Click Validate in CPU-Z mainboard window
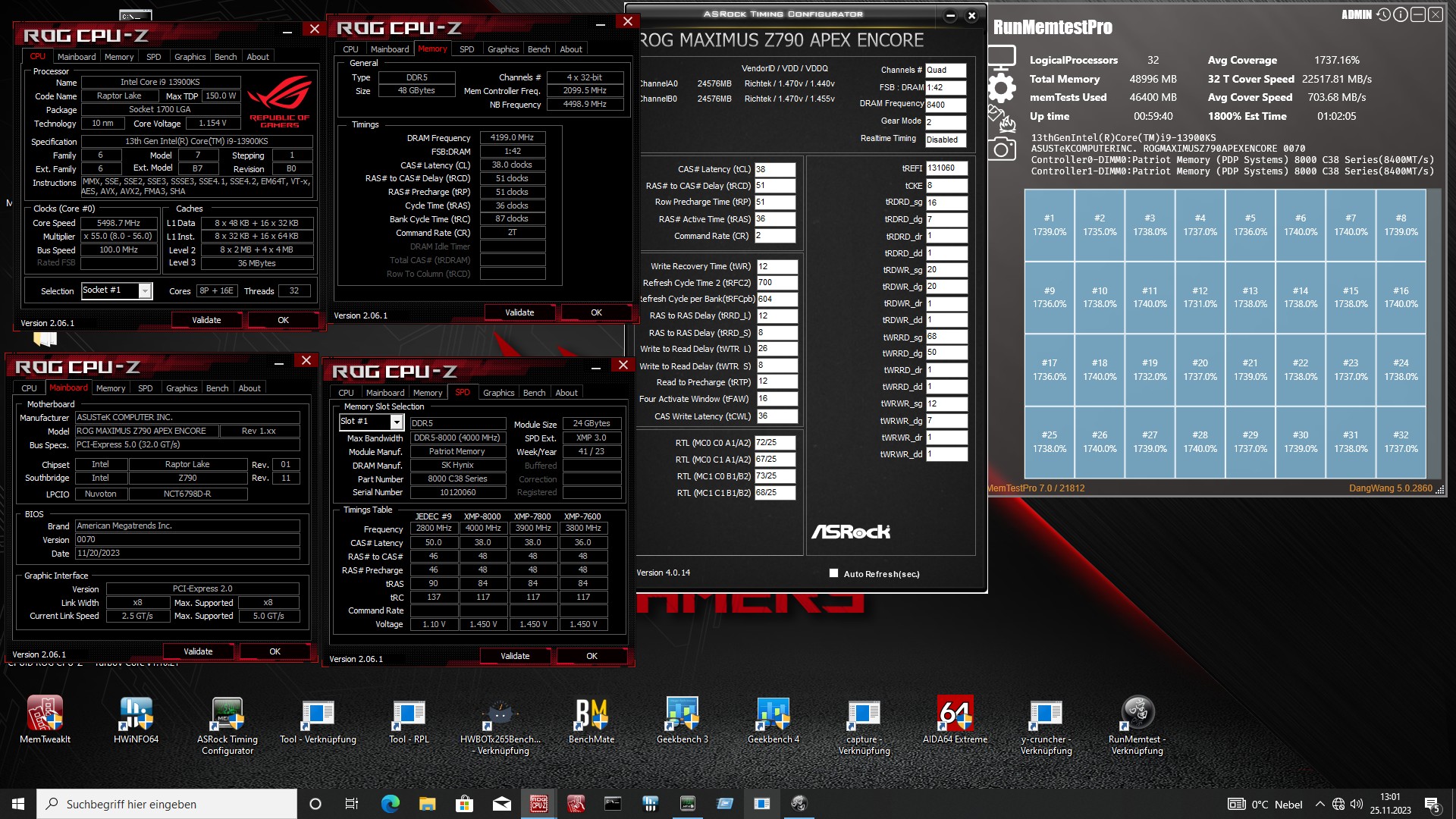This screenshot has width=1456, height=819. point(198,651)
